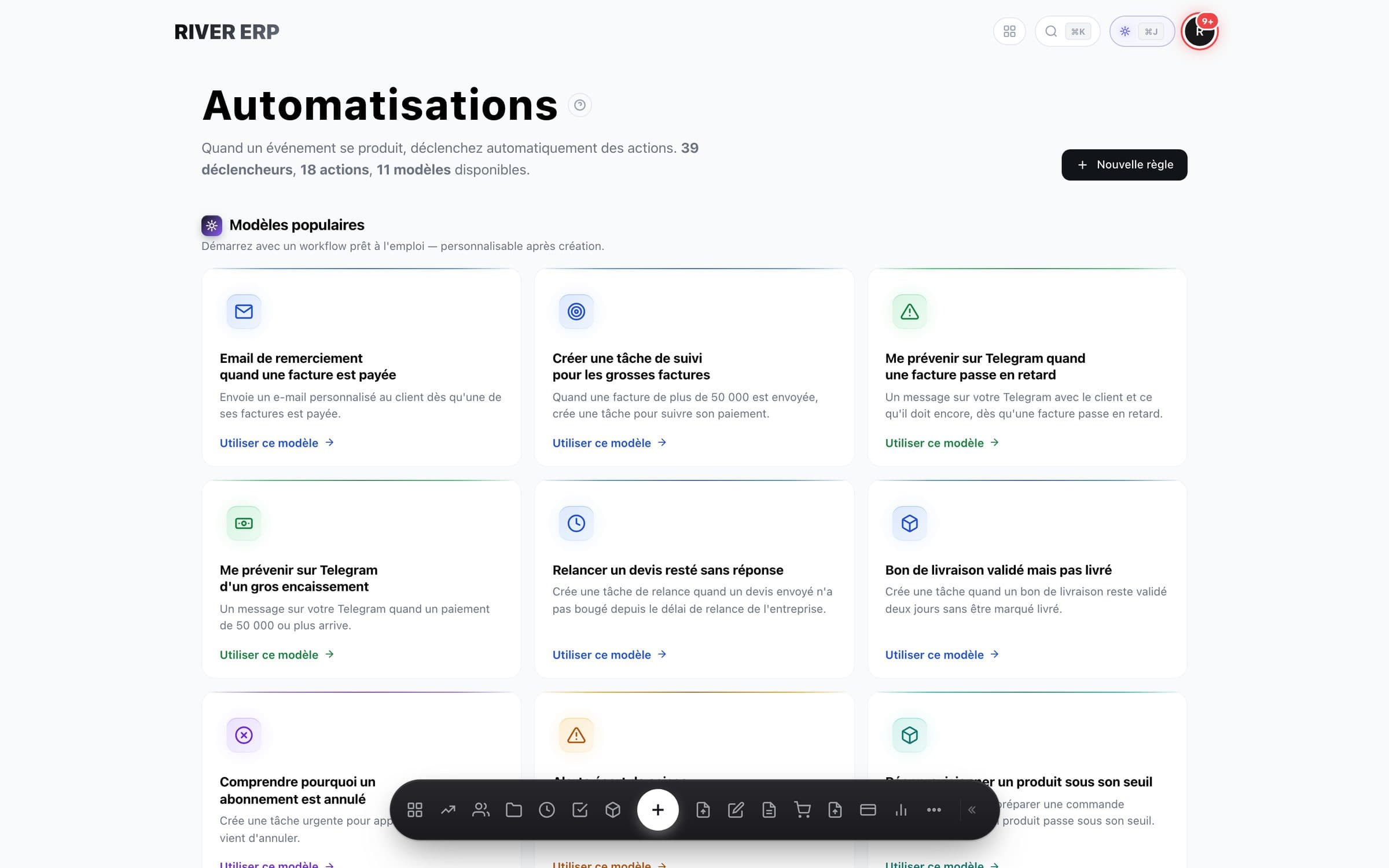Use the Email de remerciement template link
Viewport: 1389px width, 868px height.
point(277,443)
